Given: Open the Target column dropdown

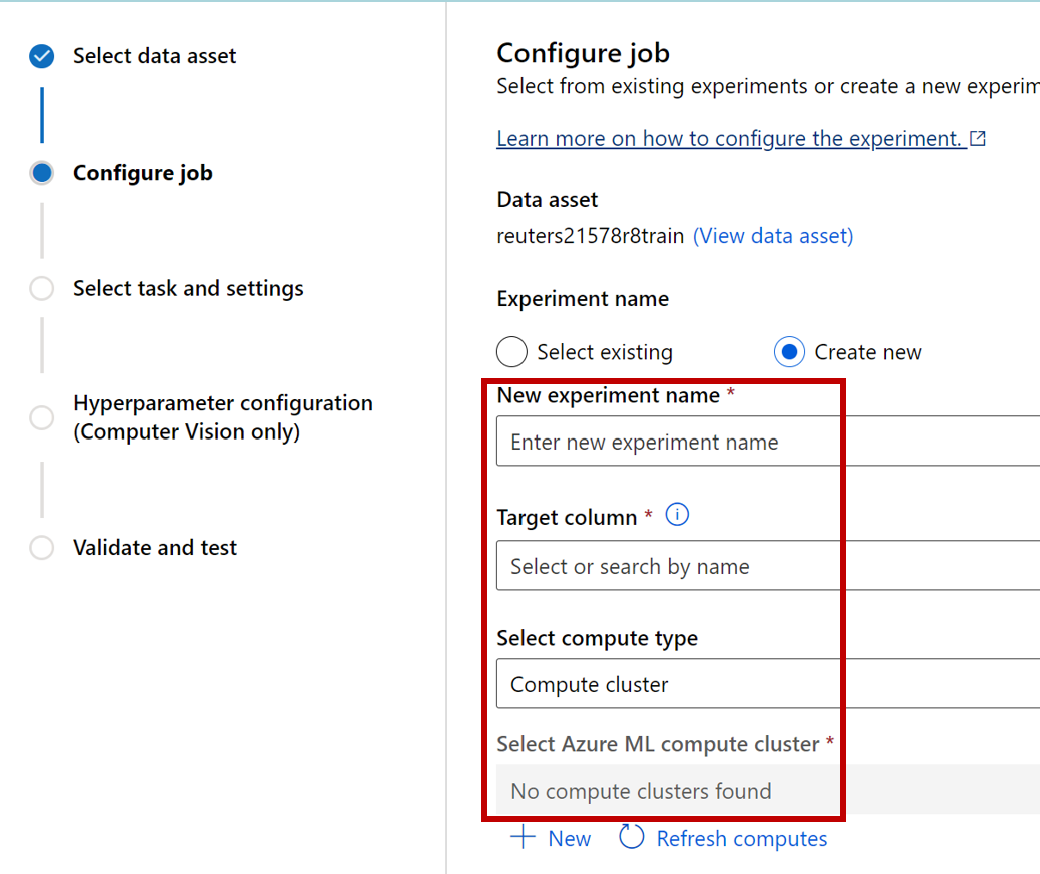Looking at the screenshot, I should point(768,566).
